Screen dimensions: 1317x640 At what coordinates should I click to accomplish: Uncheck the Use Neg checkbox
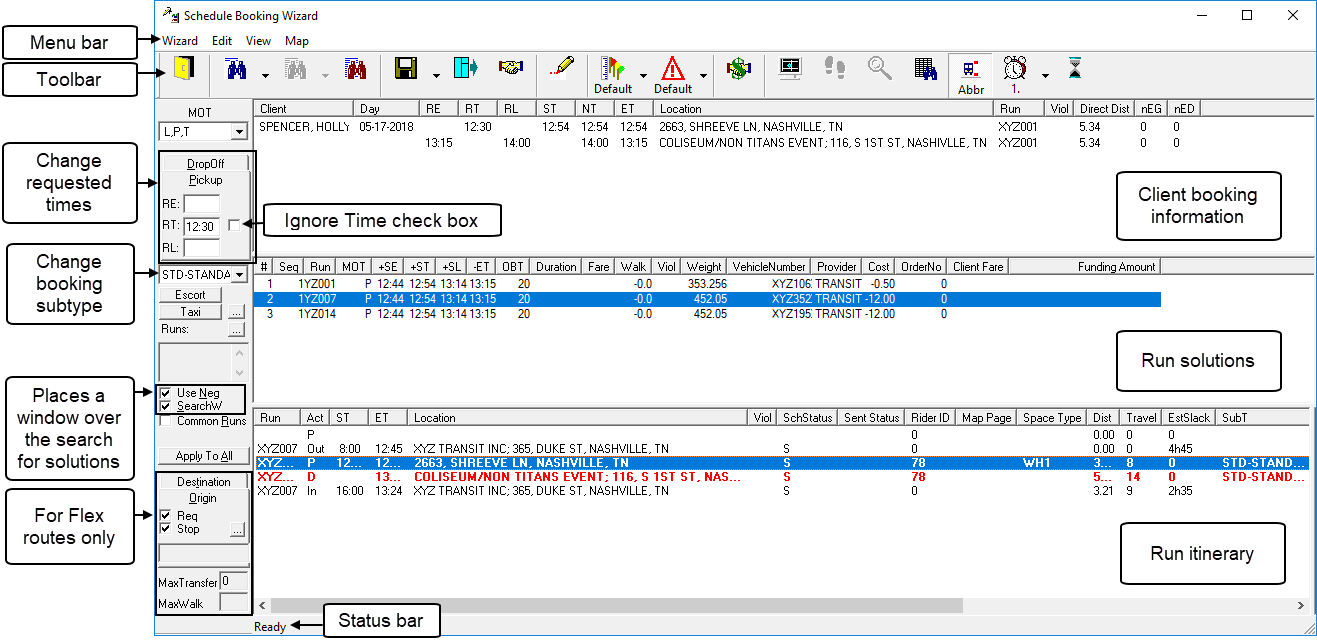pos(164,393)
